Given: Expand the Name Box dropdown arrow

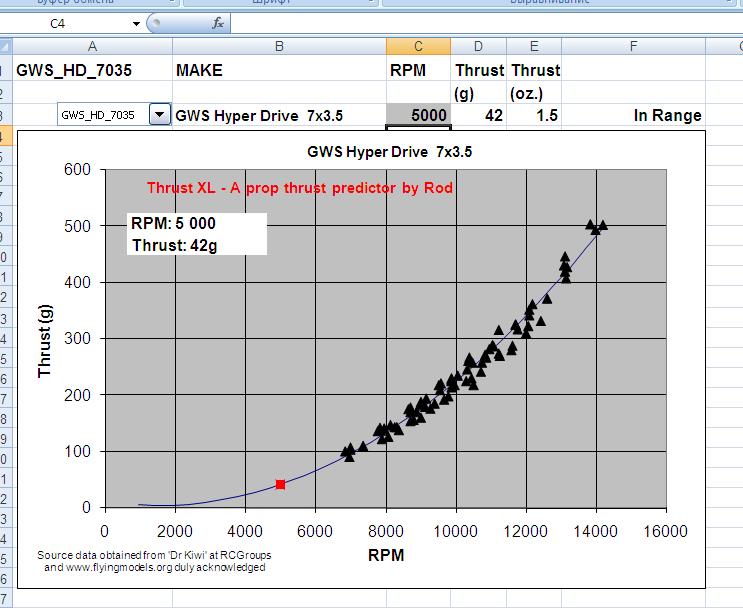Looking at the screenshot, I should tap(136, 24).
